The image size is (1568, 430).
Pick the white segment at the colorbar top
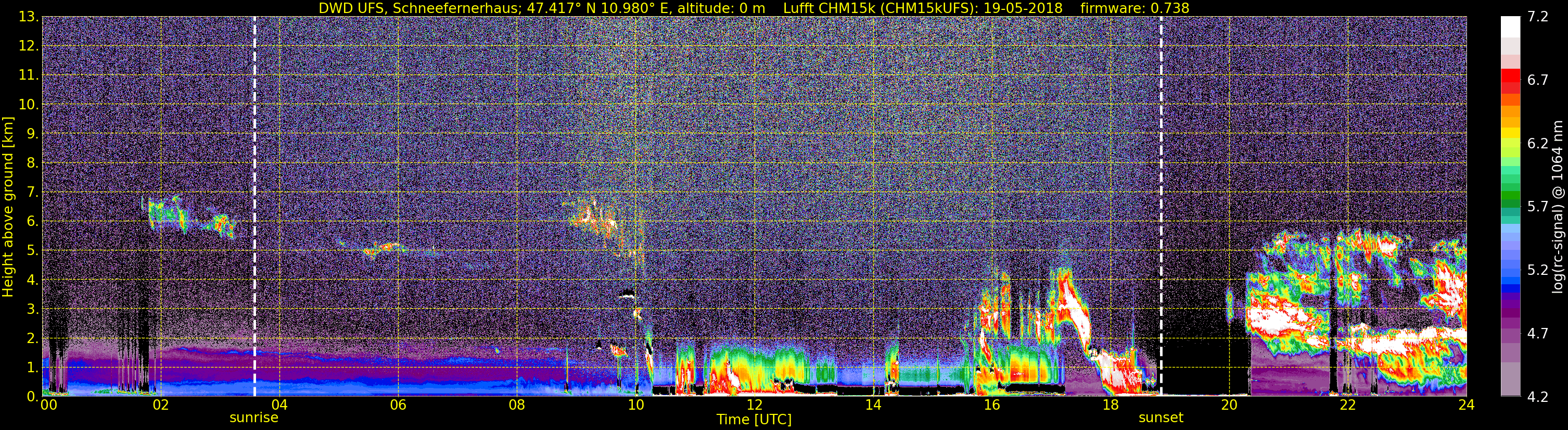pos(1510,27)
